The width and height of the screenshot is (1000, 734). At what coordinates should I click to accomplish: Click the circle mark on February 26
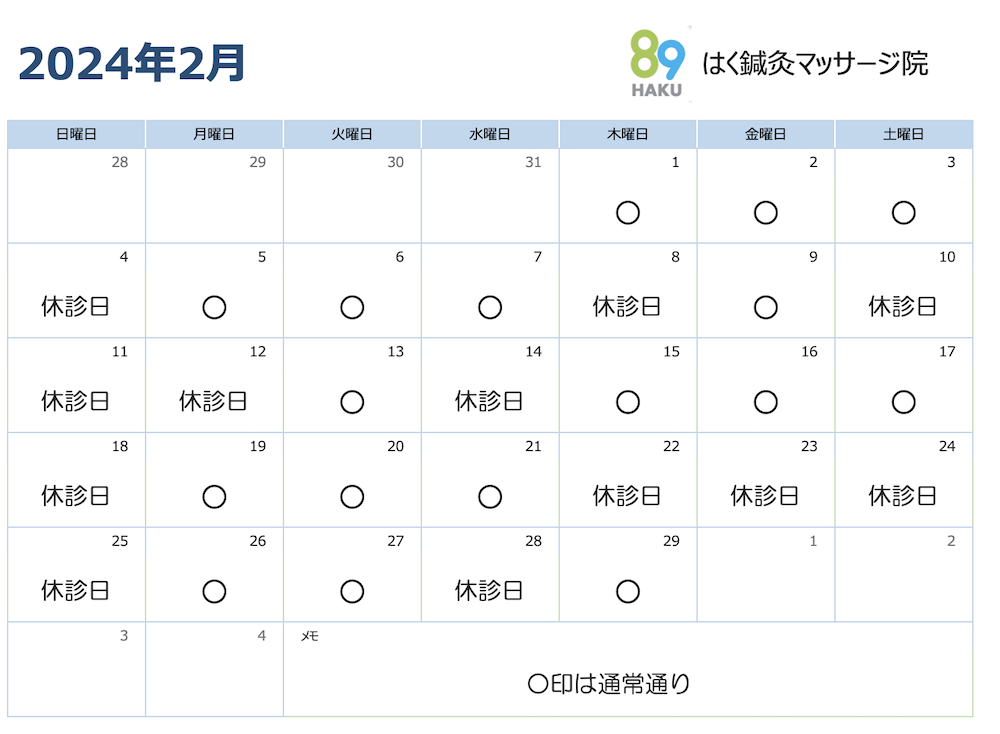[x=214, y=591]
